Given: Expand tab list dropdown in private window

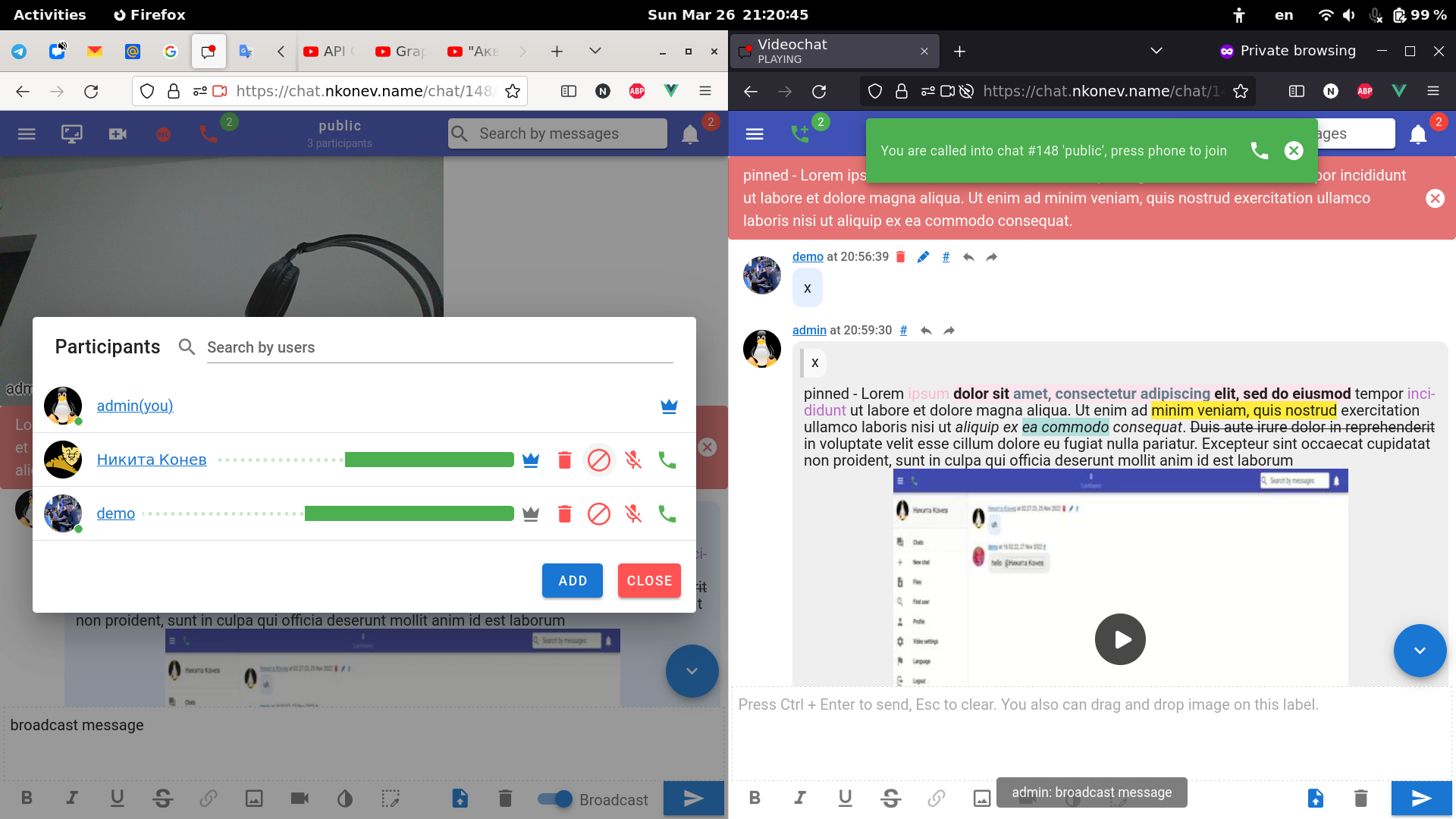Looking at the screenshot, I should click(1156, 51).
